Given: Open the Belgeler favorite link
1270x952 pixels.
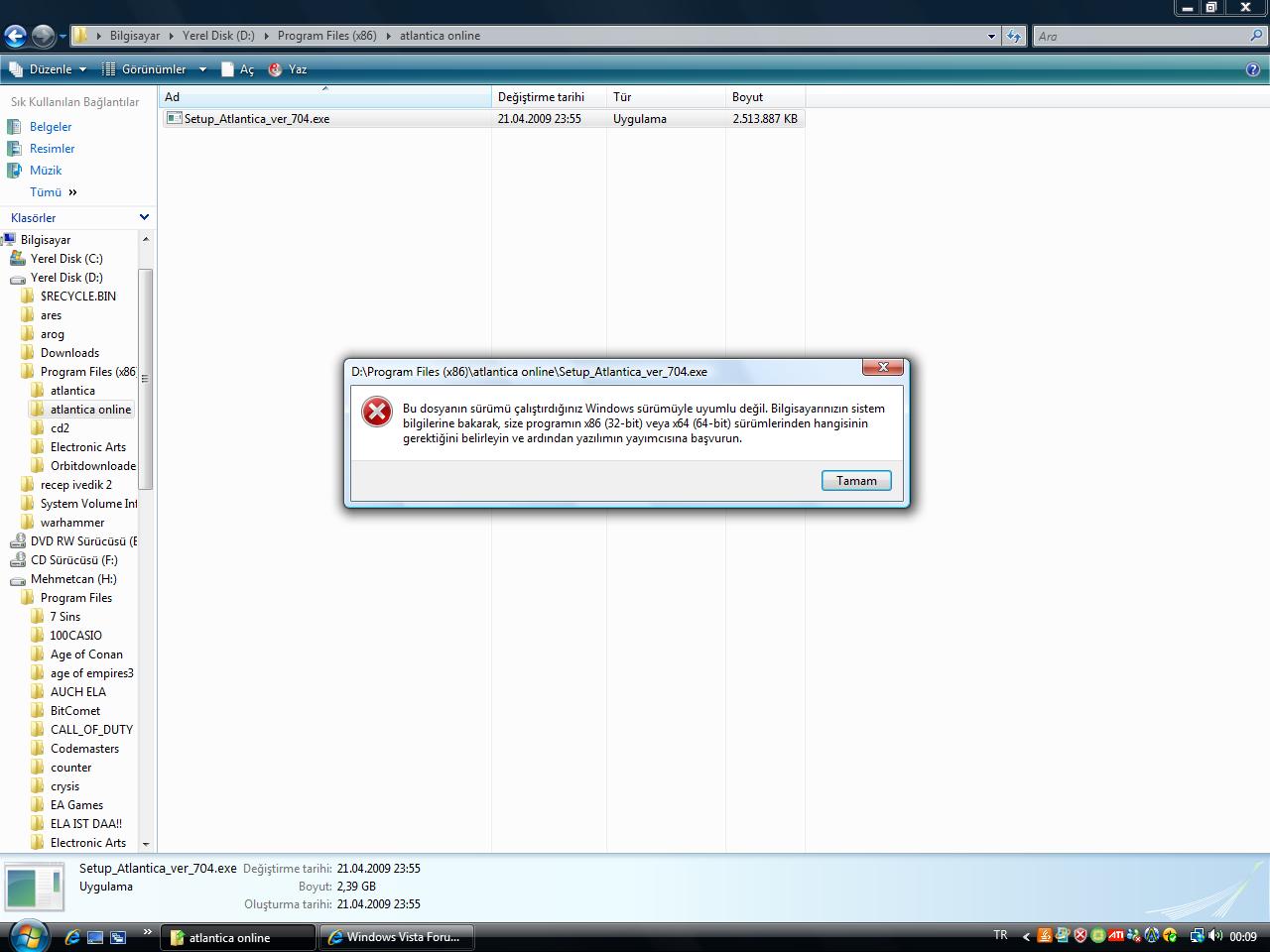Looking at the screenshot, I should click(51, 127).
